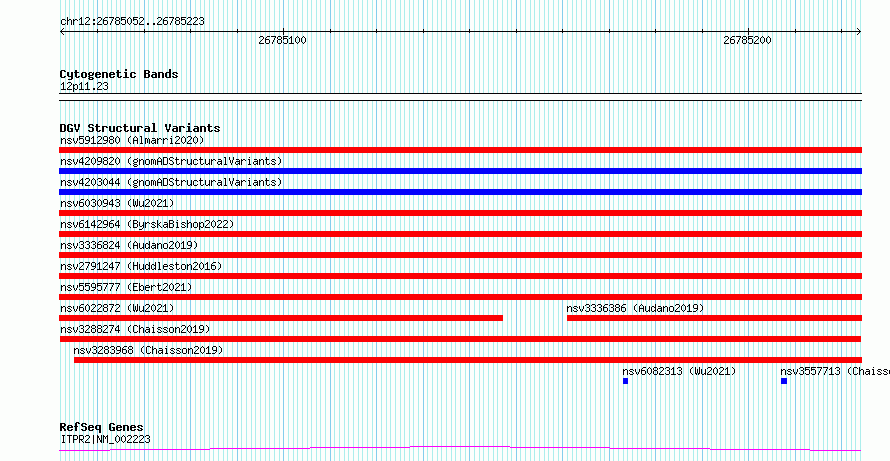Open nsv6142964 (ByrskaBishop2022) label
The height and width of the screenshot is (461, 890).
(x=147, y=224)
